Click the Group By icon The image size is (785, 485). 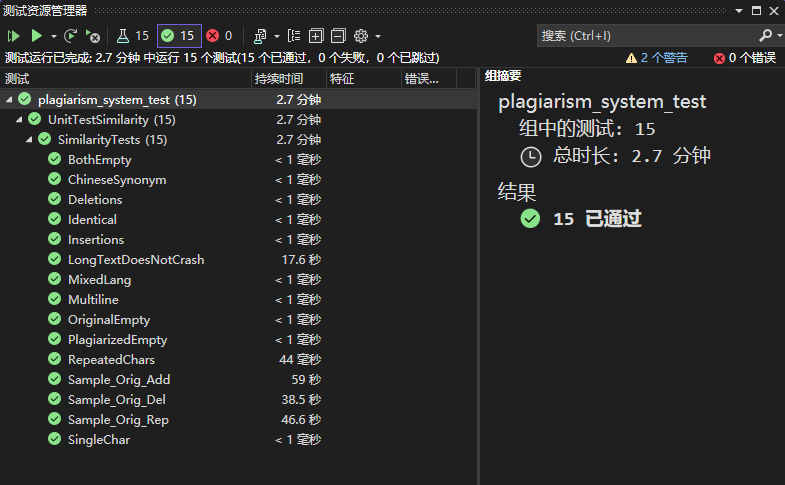[x=294, y=36]
